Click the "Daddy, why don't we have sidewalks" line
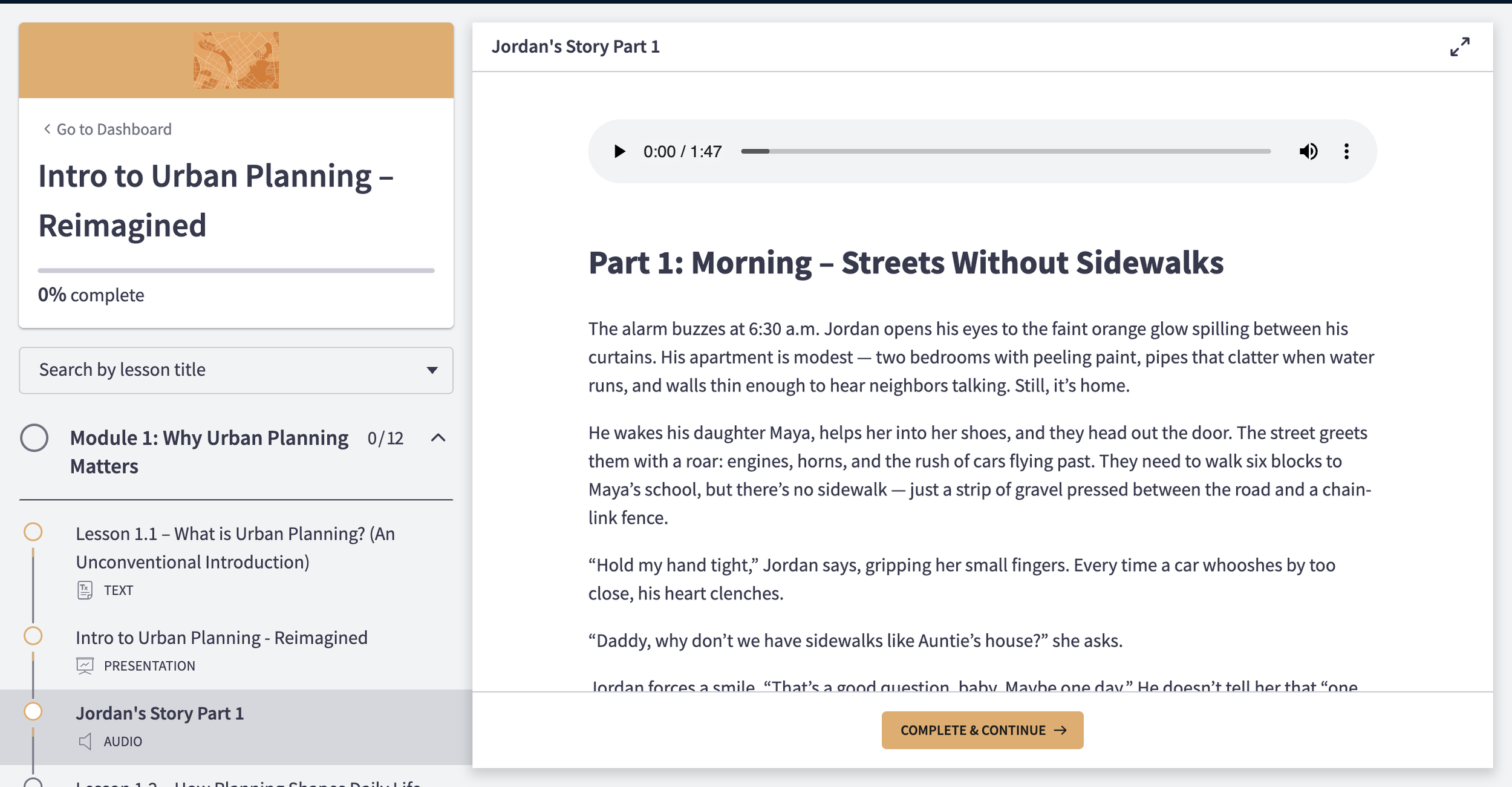 click(x=855, y=641)
